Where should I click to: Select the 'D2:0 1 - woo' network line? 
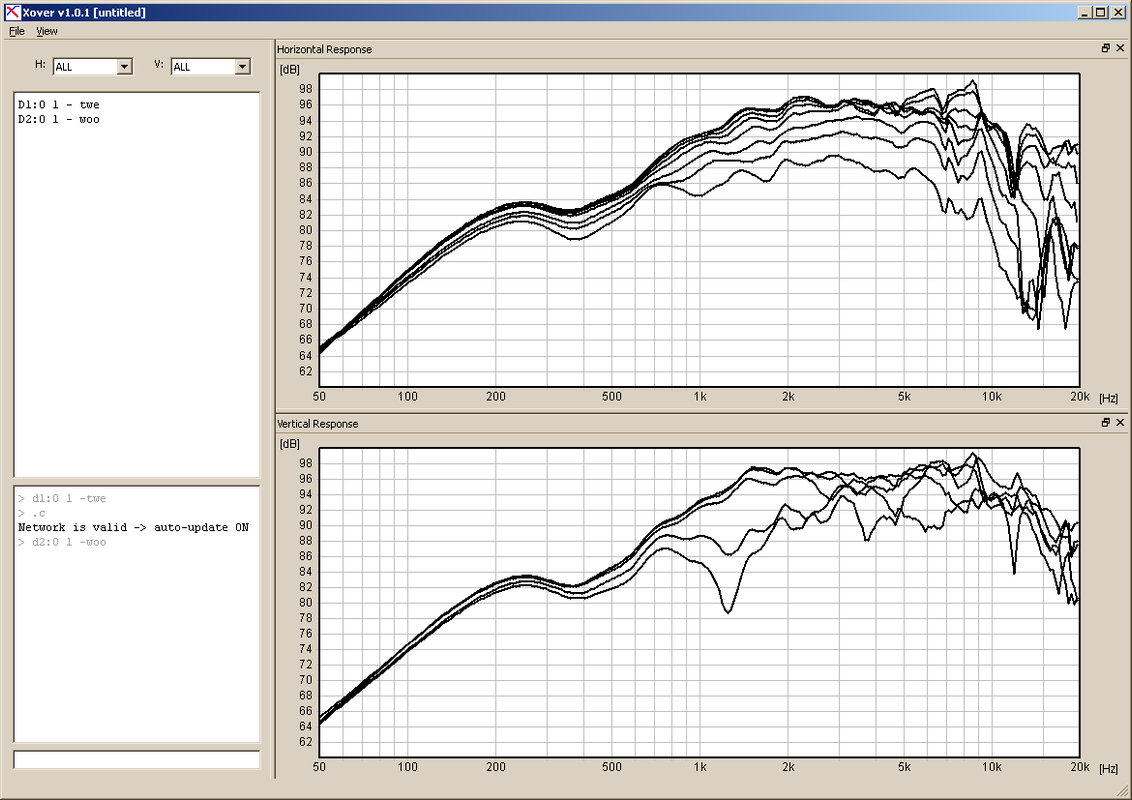[58, 119]
